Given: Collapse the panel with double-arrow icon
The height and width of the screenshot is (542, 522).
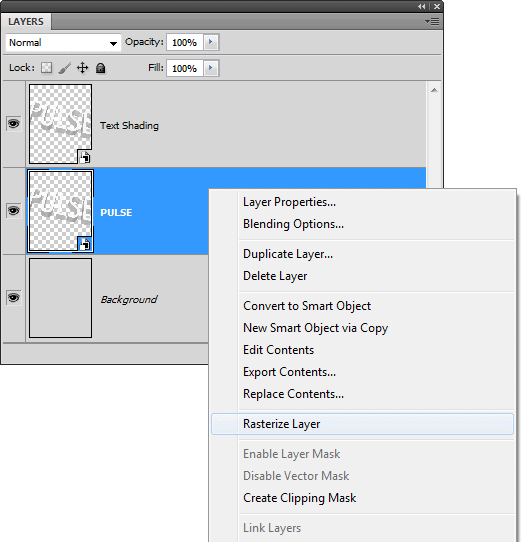Looking at the screenshot, I should coord(421,6).
